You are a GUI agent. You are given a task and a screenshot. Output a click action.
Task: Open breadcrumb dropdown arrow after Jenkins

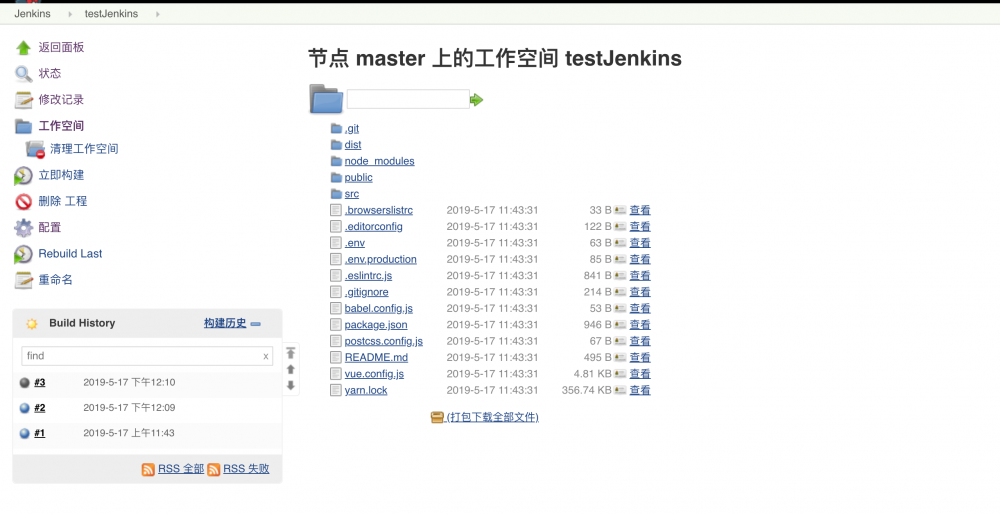point(70,14)
